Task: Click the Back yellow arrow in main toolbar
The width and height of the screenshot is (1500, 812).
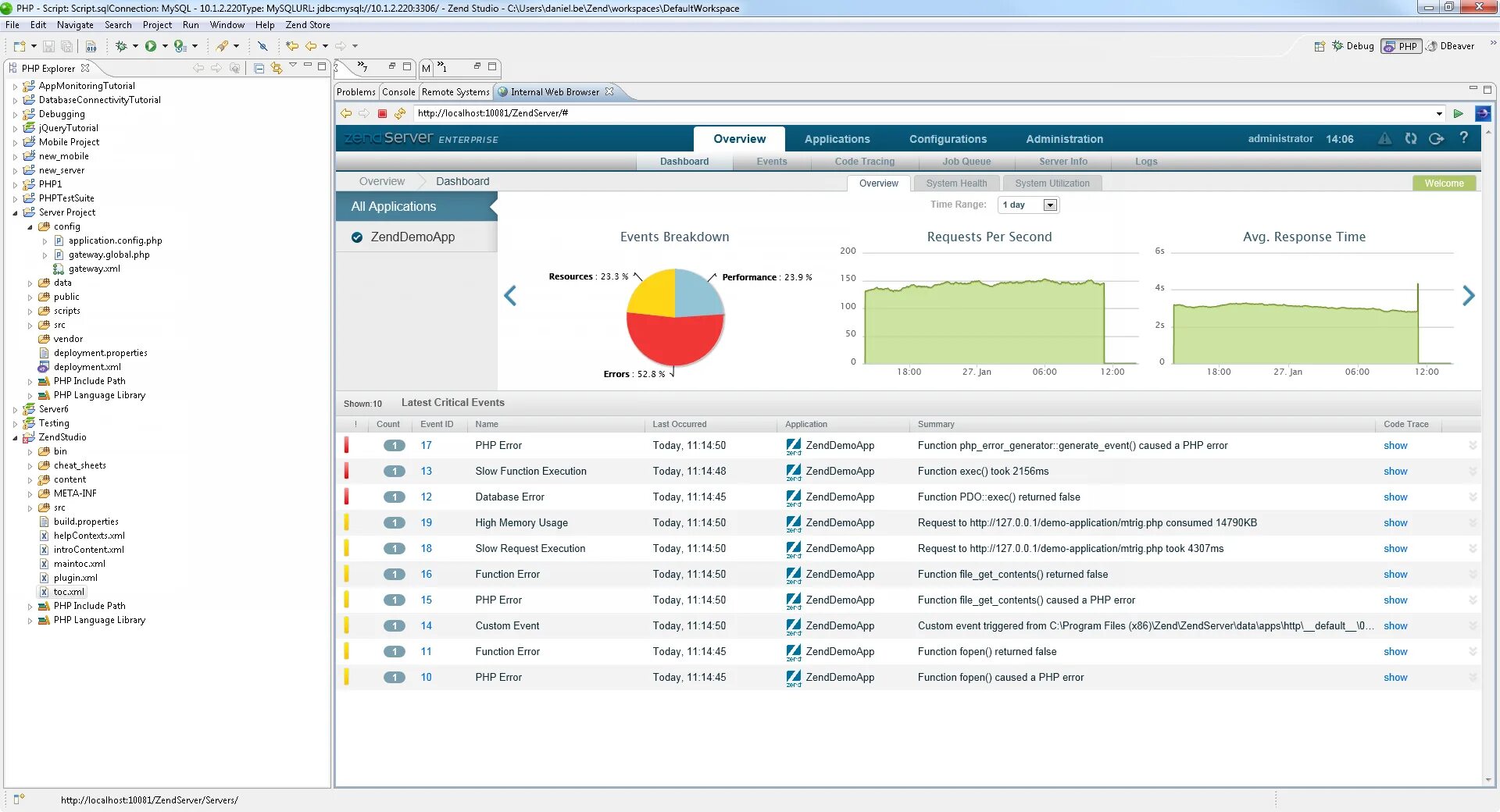Action: coord(311,47)
